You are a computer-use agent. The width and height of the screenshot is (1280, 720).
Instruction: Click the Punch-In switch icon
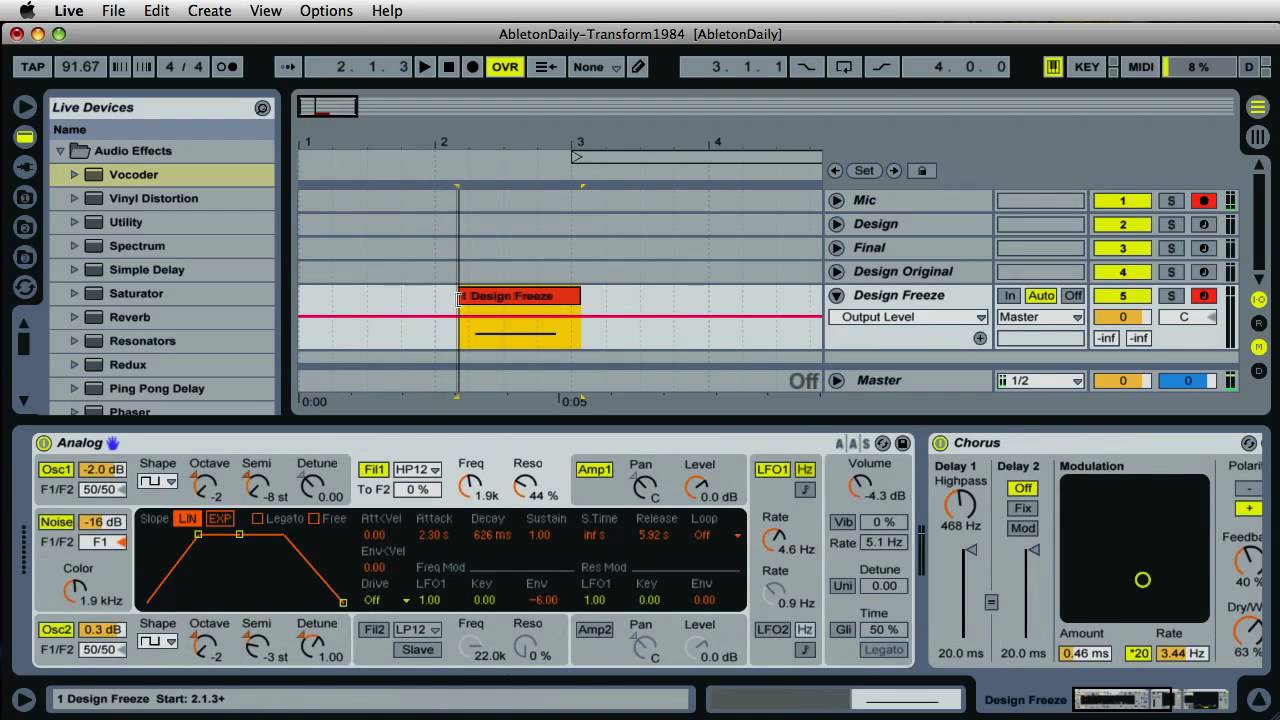(805, 67)
